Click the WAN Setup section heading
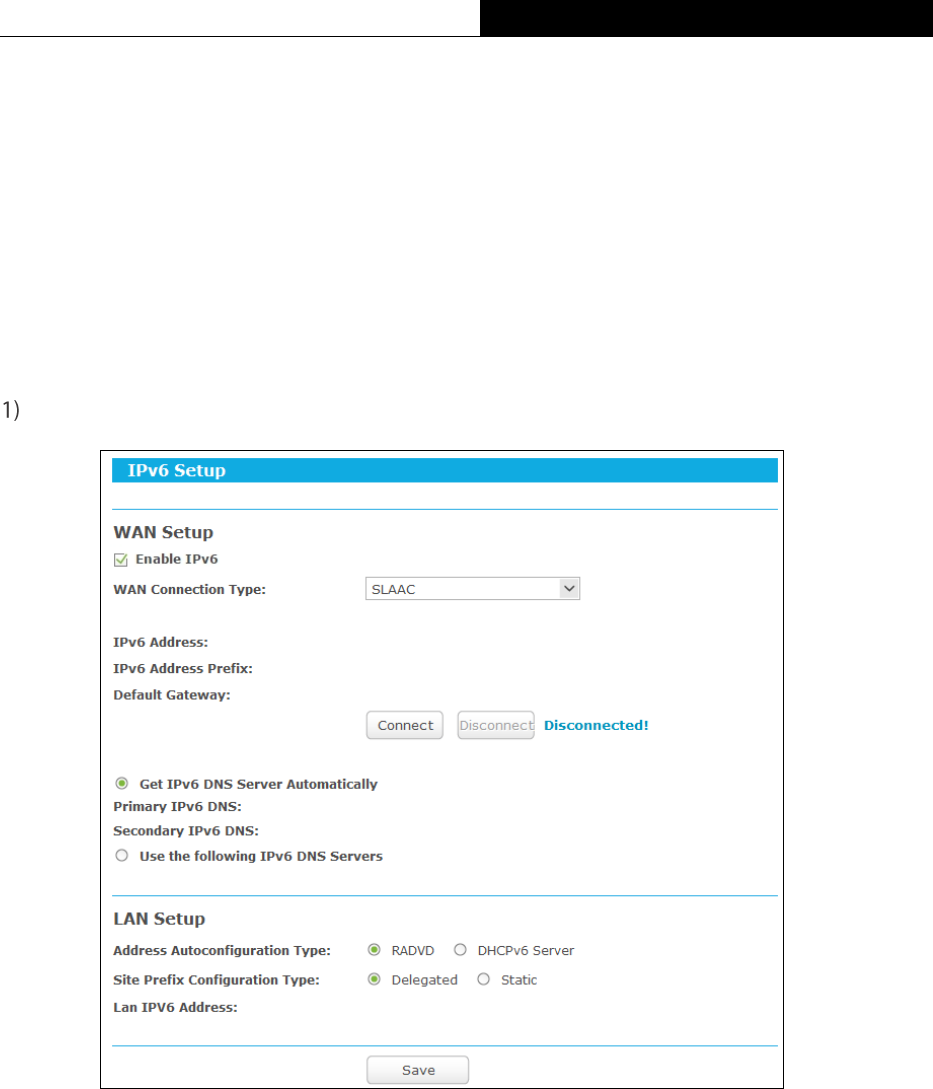This screenshot has width=933, height=1089. coord(163,532)
